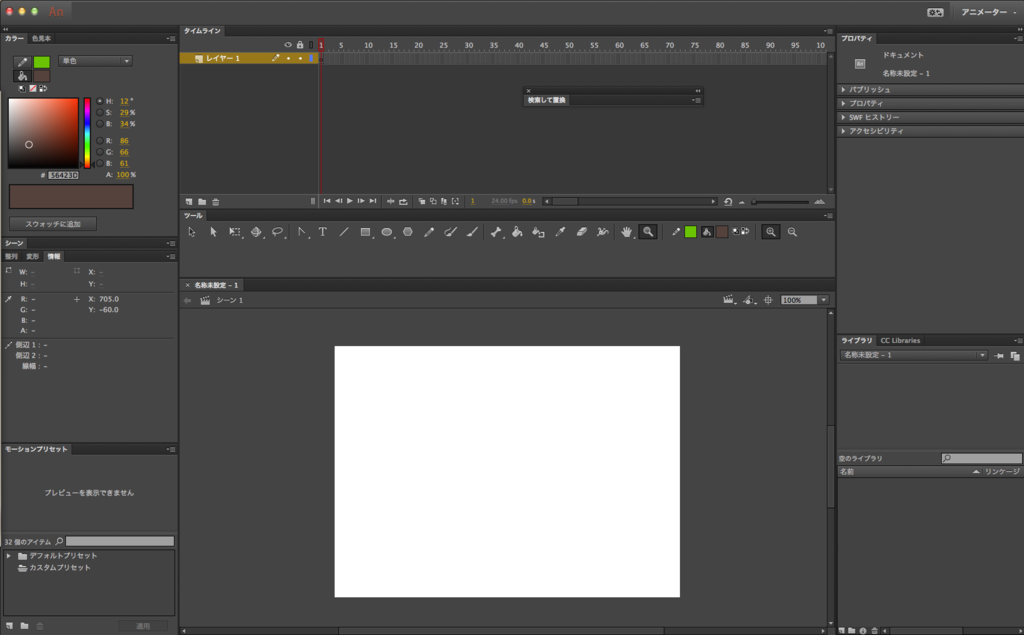Open the library document dropdown 名称未設定 - 1
Screen dimensions: 1024x635
pyautogui.click(x=913, y=355)
